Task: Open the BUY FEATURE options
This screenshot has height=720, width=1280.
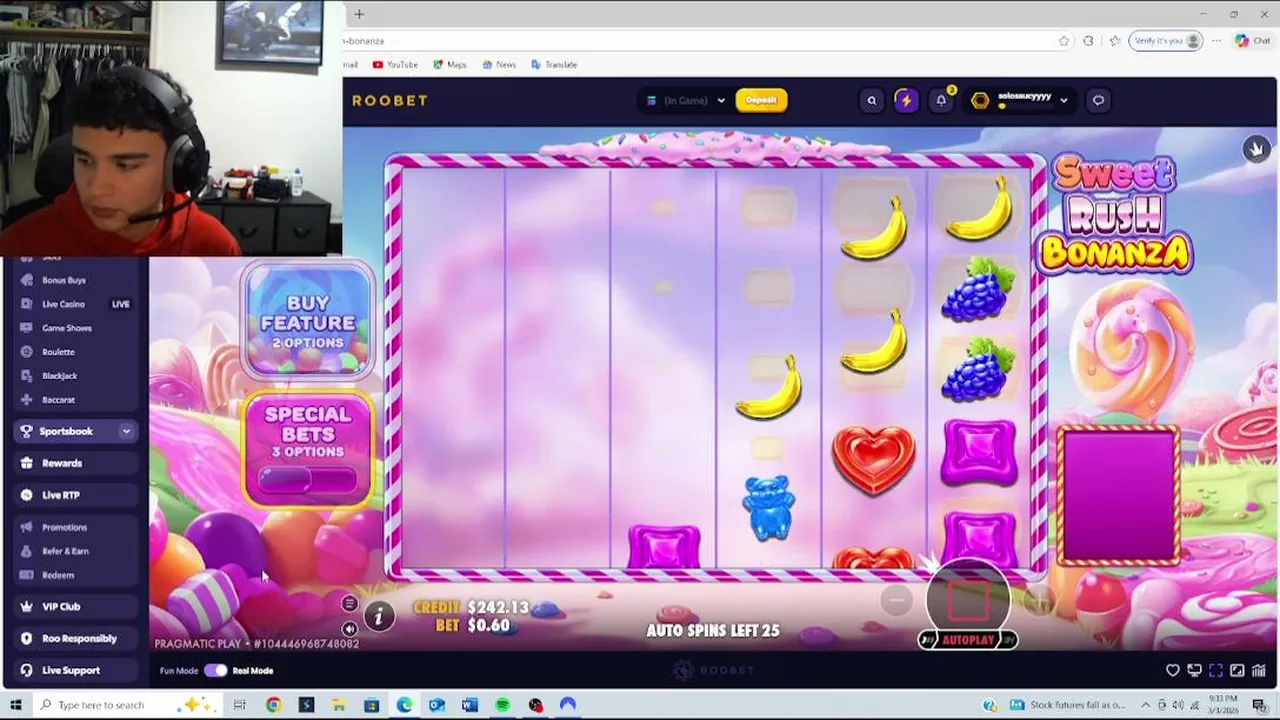Action: tap(307, 320)
